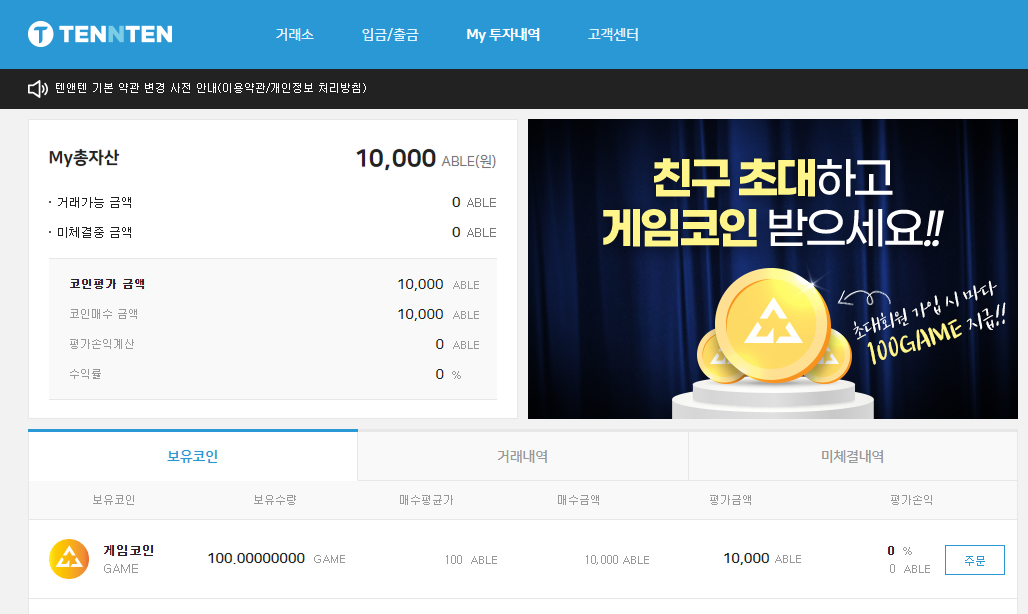Click the announcement speaker icon
Viewport: 1028px width, 614px height.
(38, 88)
